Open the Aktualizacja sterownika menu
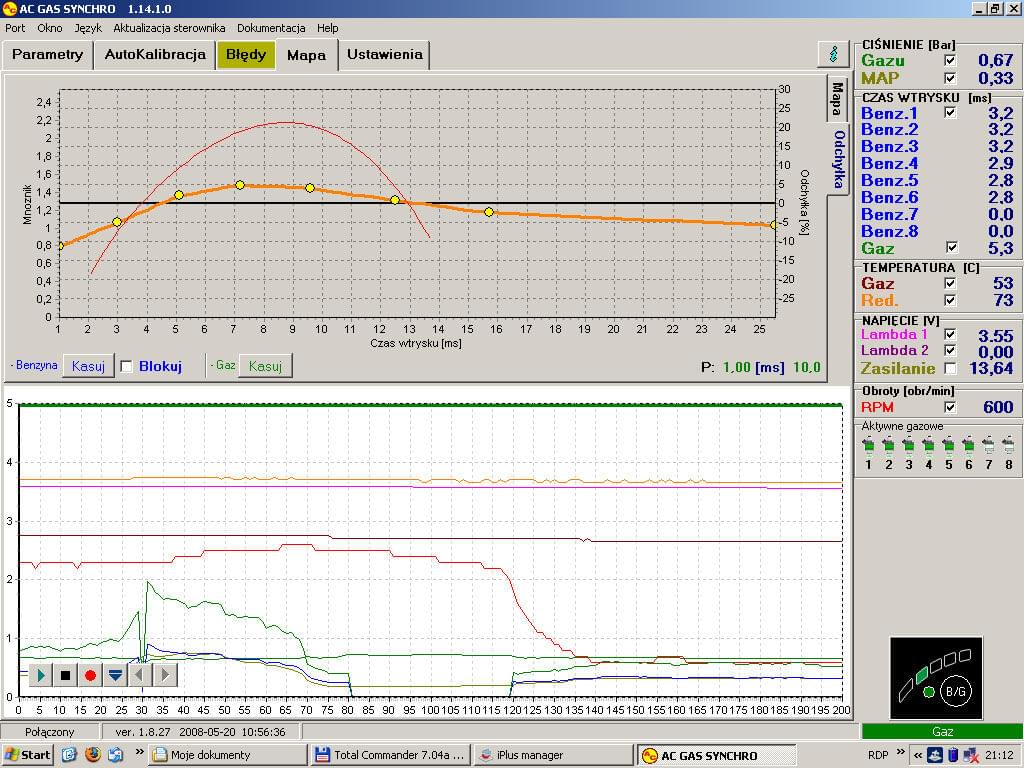This screenshot has height=768, width=1024. [169, 28]
